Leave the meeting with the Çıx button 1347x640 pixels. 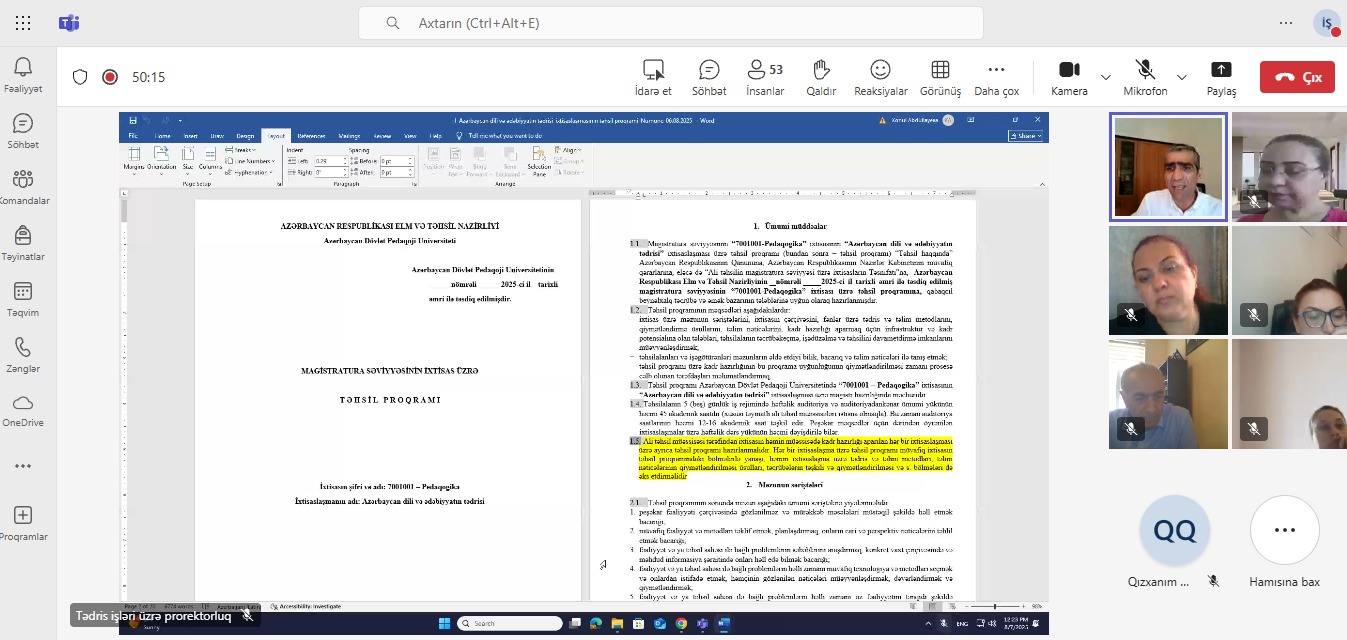[1297, 76]
